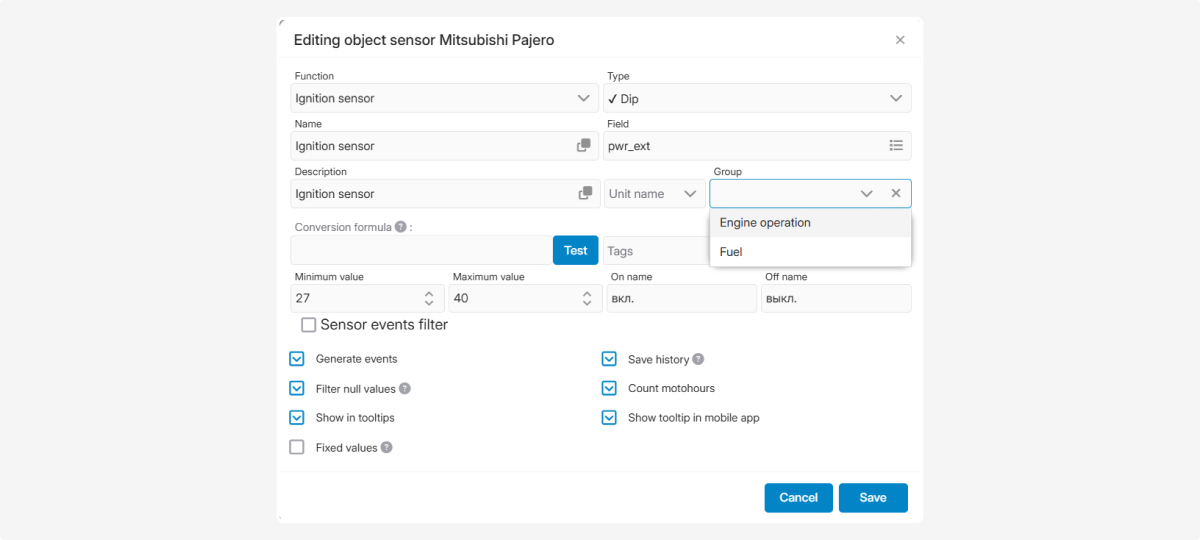The image size is (1200, 540).
Task: Click copy icon in Name field
Action: tap(584, 146)
